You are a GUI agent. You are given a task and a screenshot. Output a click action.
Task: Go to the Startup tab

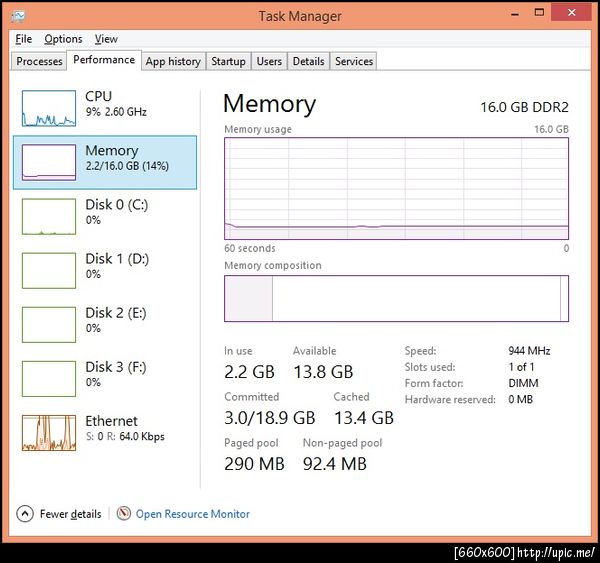pyautogui.click(x=228, y=61)
